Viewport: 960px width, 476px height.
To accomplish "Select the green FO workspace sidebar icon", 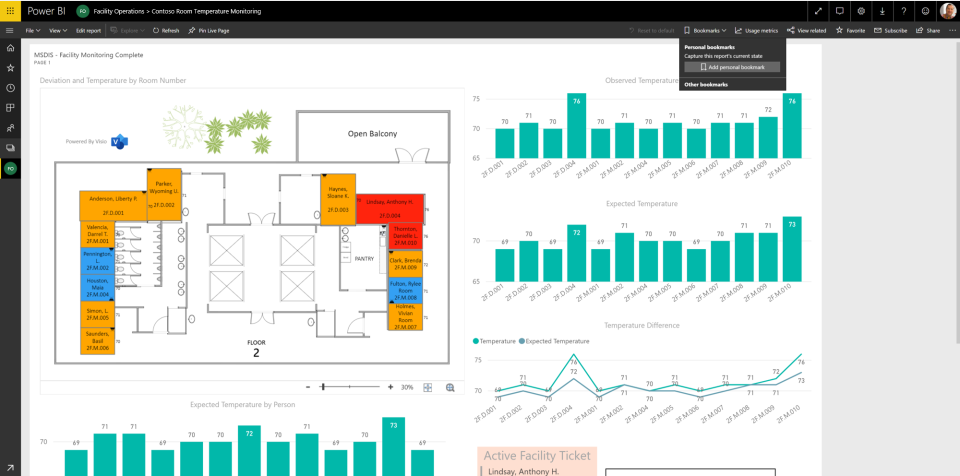I will point(10,168).
